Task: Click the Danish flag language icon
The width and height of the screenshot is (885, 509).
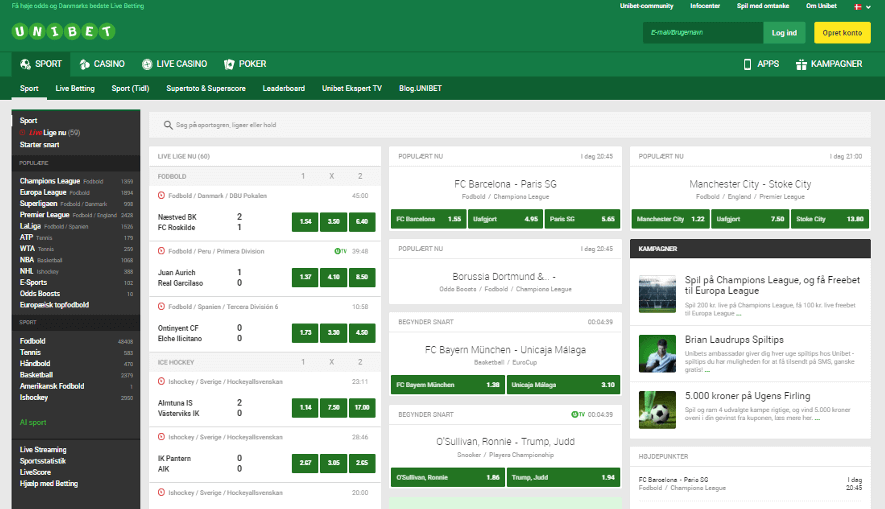Action: (857, 7)
